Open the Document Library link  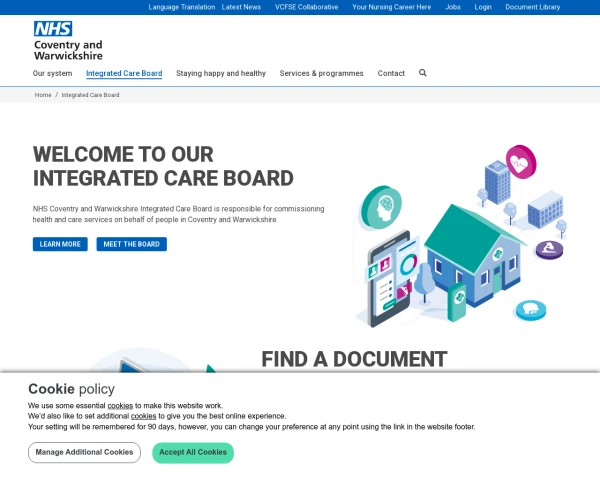pyautogui.click(x=533, y=7)
